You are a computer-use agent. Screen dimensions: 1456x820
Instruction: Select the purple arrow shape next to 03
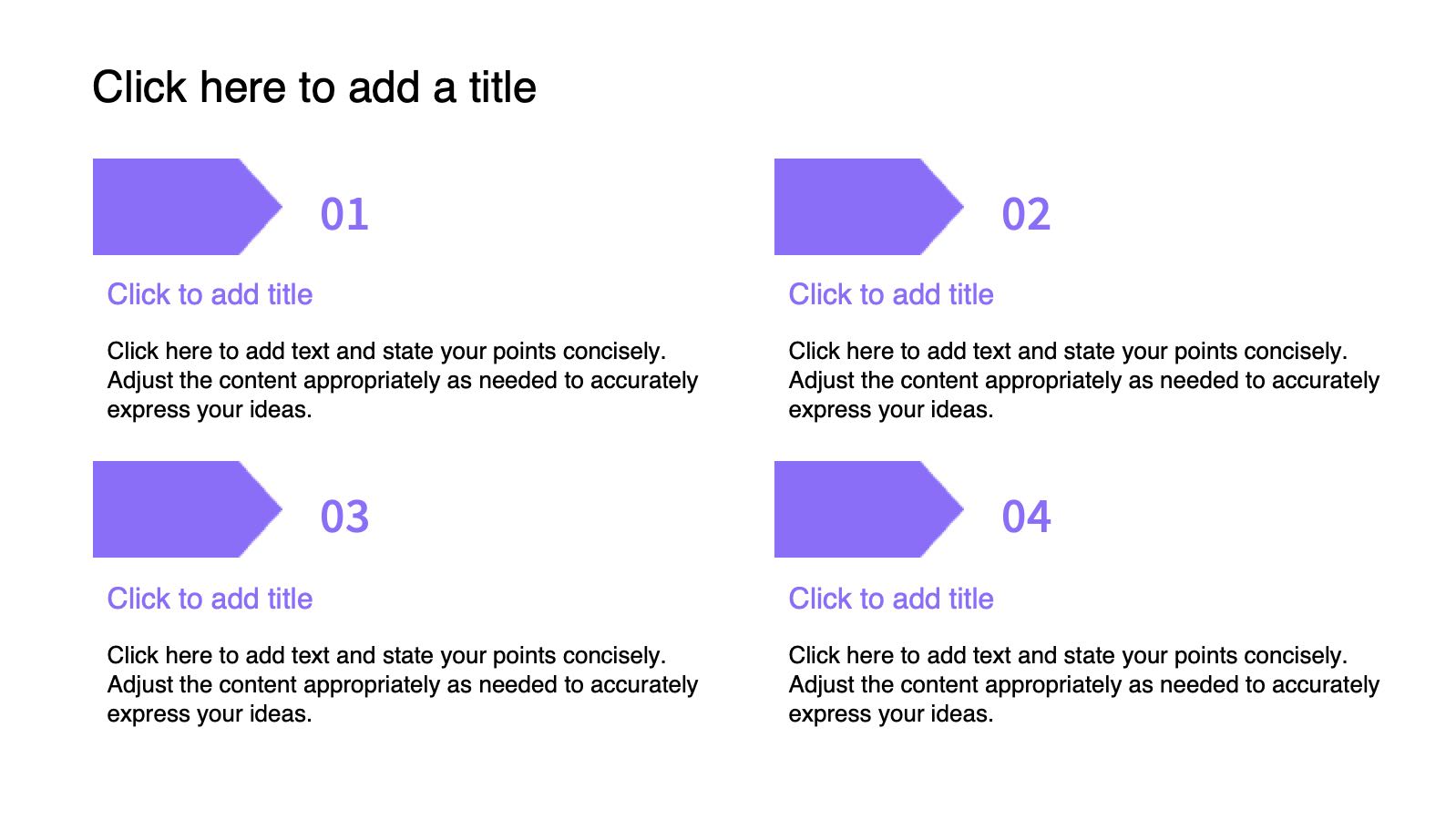[187, 509]
